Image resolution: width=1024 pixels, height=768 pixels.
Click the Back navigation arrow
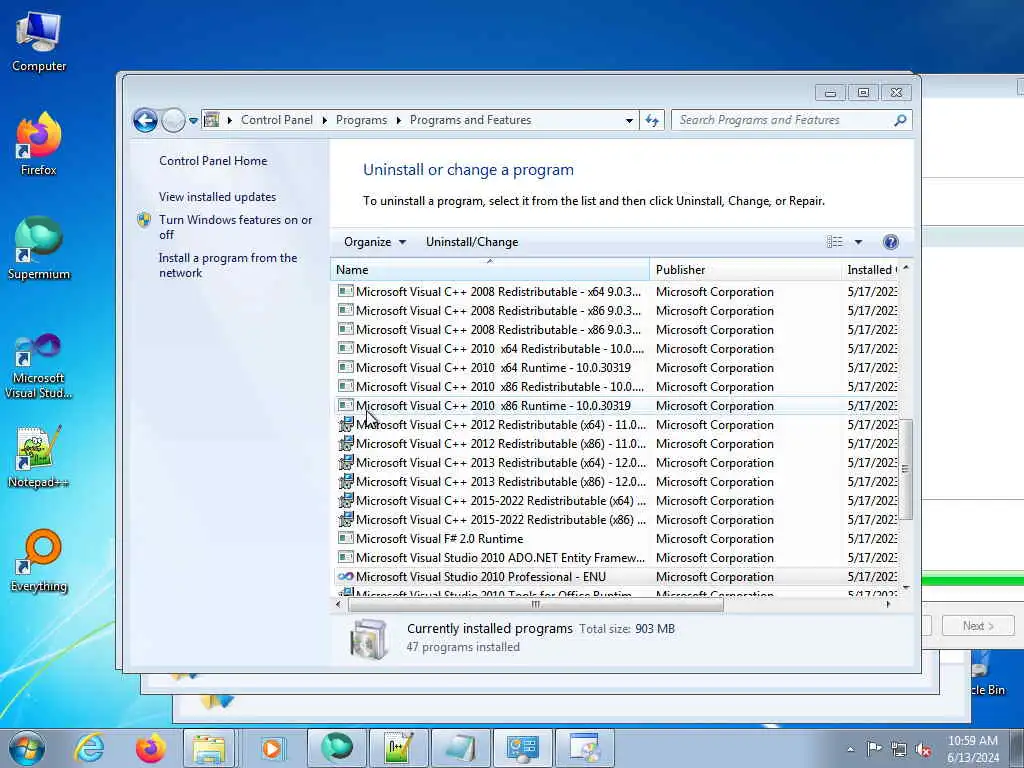pos(145,120)
